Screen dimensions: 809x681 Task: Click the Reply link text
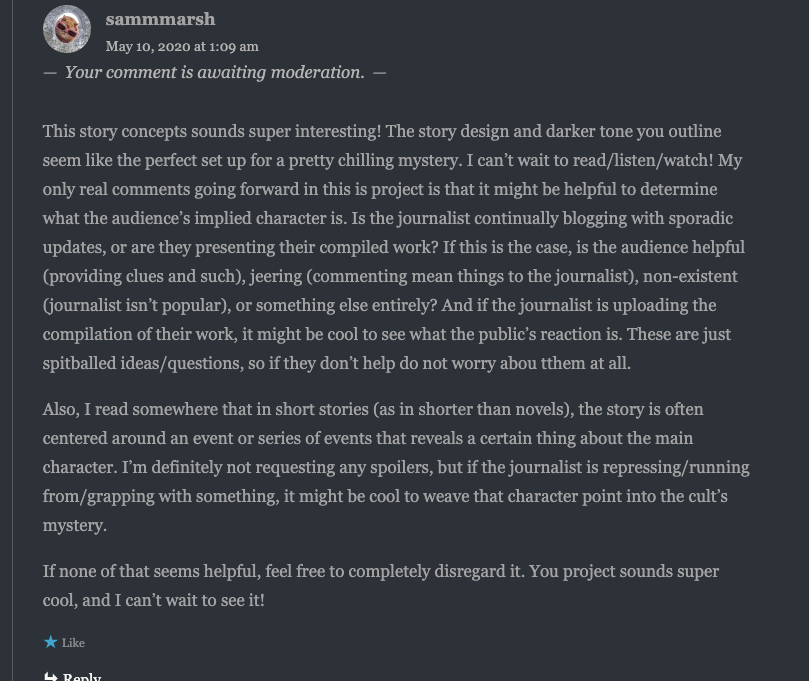[82, 676]
